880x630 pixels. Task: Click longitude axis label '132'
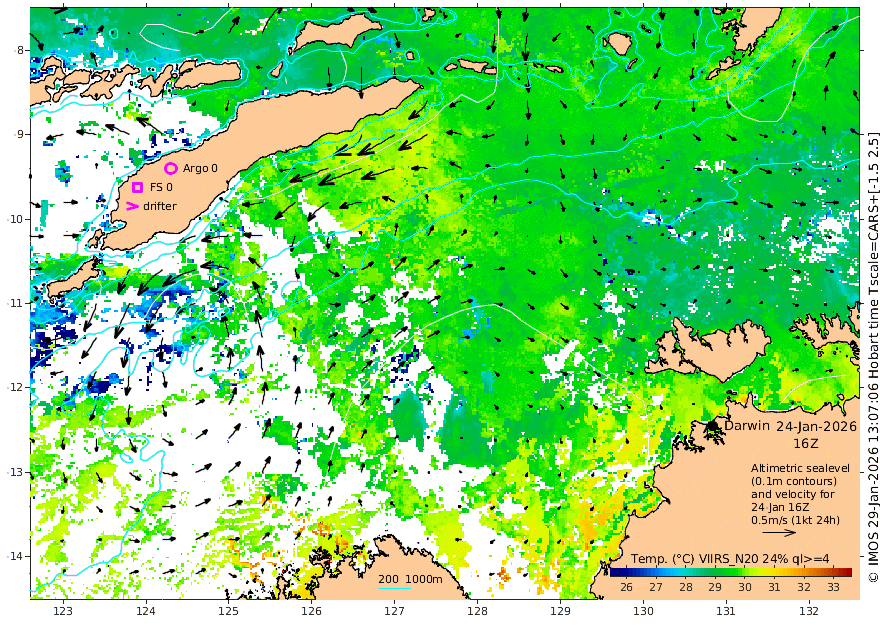point(809,611)
